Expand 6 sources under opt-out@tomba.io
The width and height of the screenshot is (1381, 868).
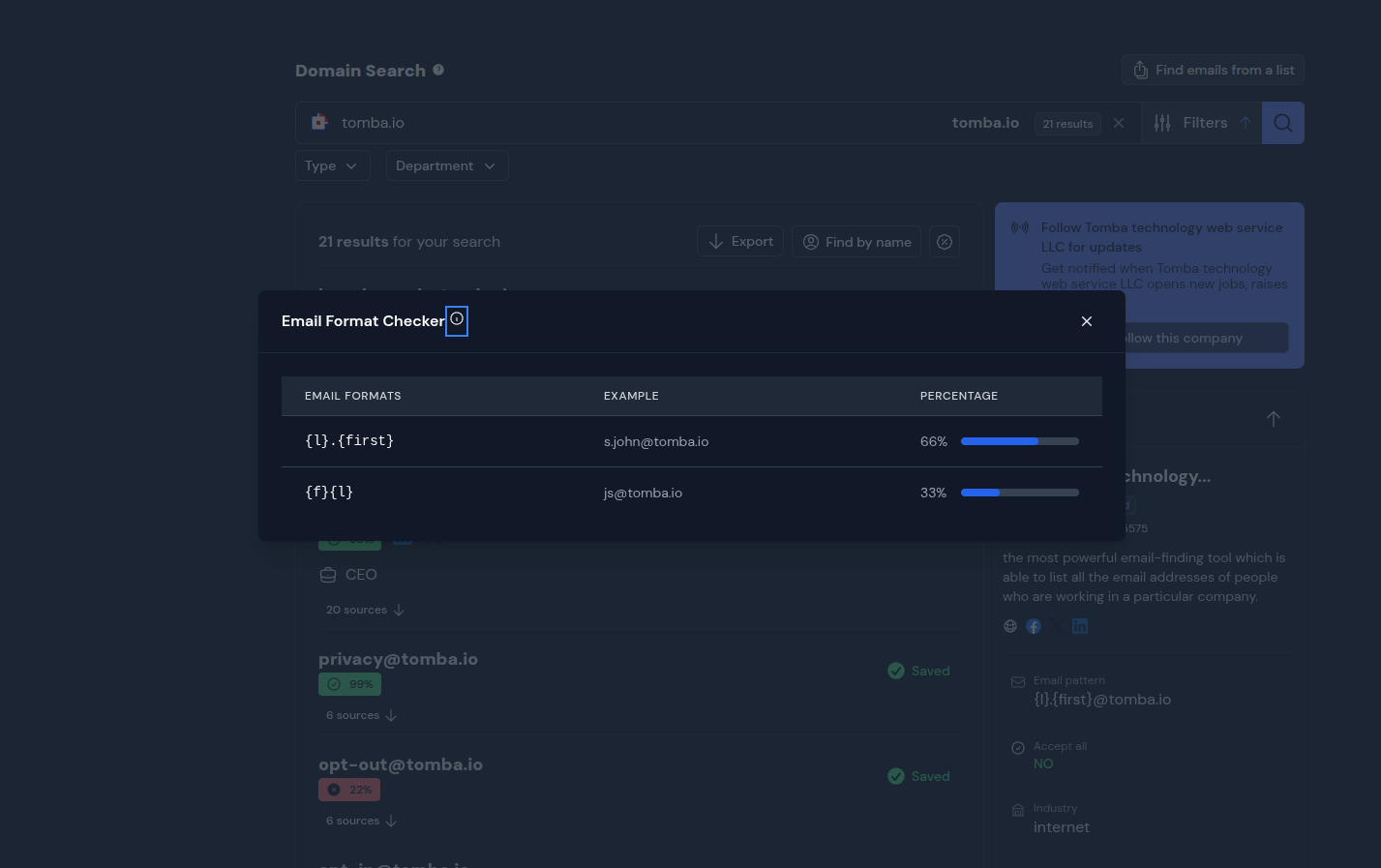[x=361, y=821]
